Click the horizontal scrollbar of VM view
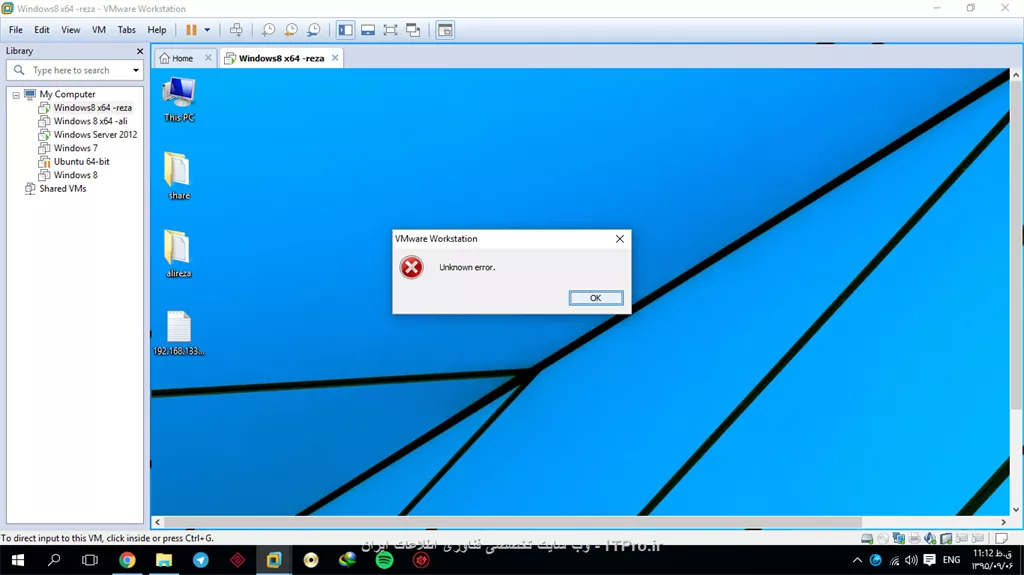This screenshot has width=1024, height=575. click(x=513, y=522)
